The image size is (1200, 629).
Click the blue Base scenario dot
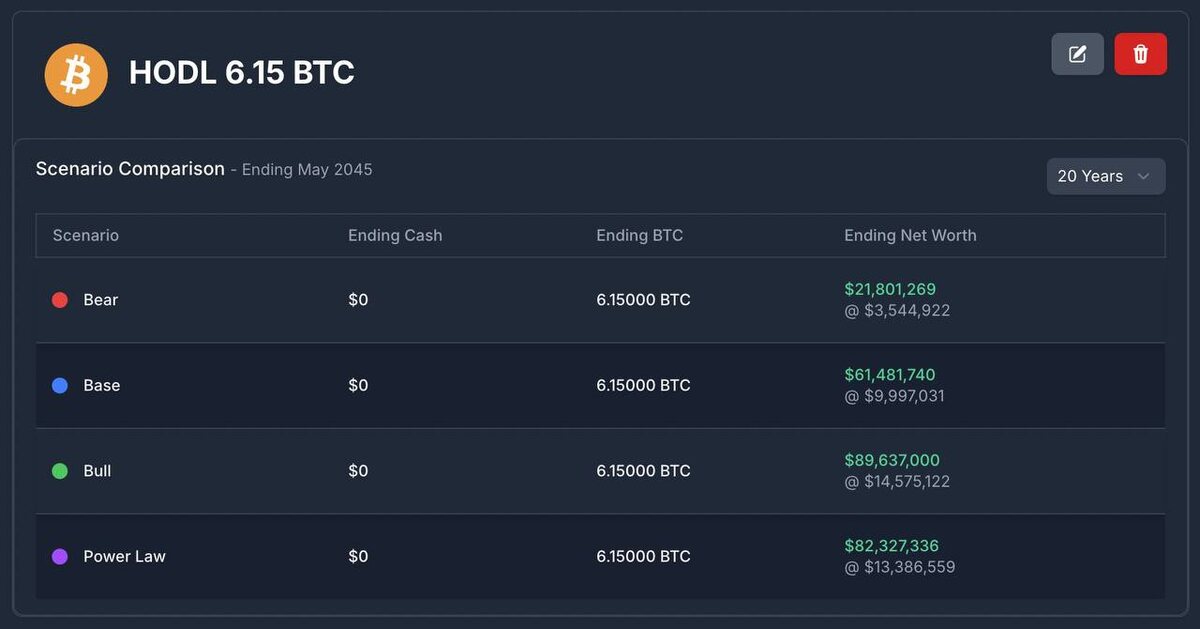tap(60, 385)
